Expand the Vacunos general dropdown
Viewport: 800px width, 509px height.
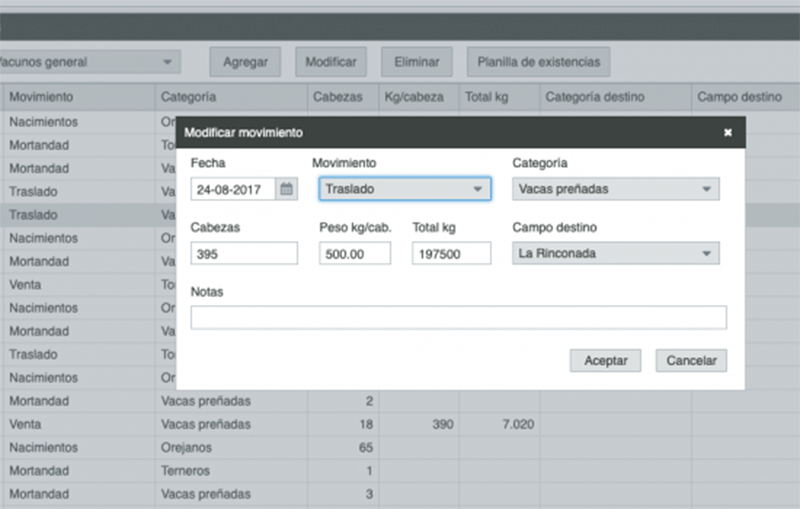(89, 62)
